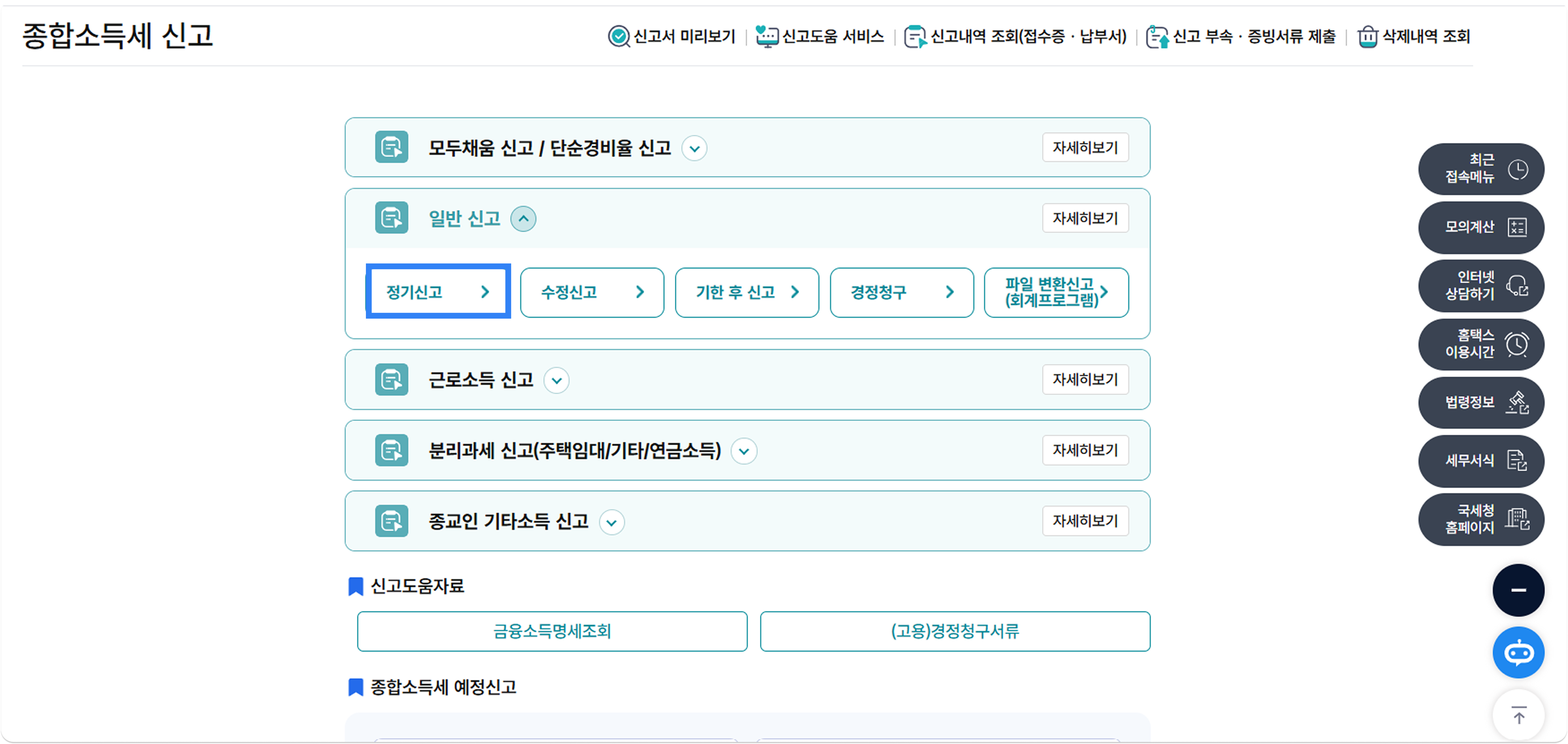Open 인터넷 상담하기 from the sidebar
1568x744 pixels.
point(1480,286)
